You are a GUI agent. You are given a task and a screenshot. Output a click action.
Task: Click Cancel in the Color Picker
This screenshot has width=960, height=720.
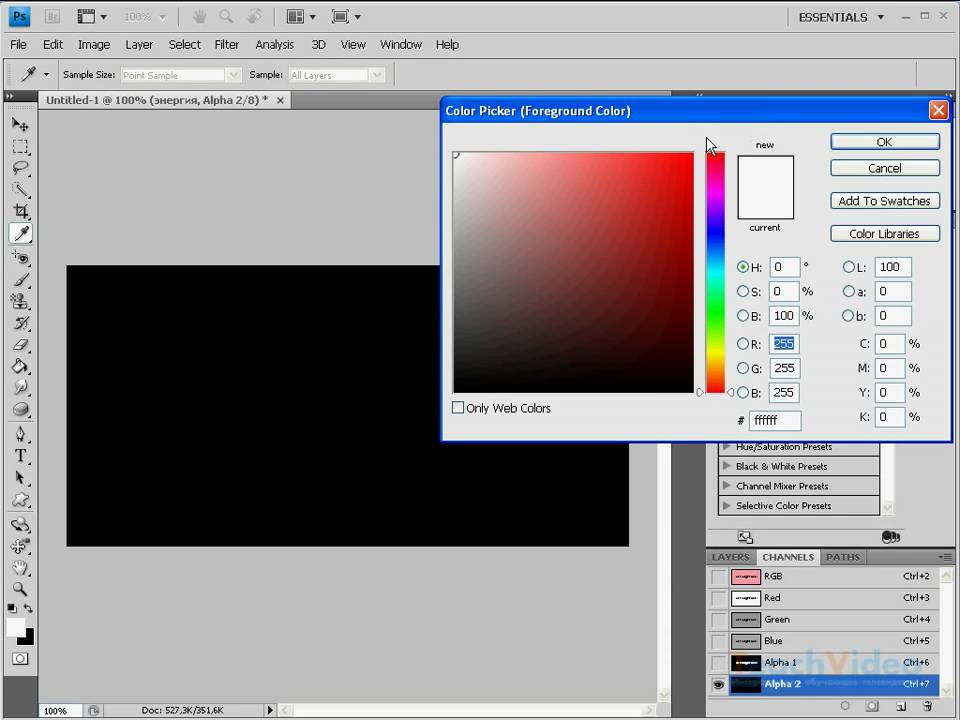(x=885, y=168)
